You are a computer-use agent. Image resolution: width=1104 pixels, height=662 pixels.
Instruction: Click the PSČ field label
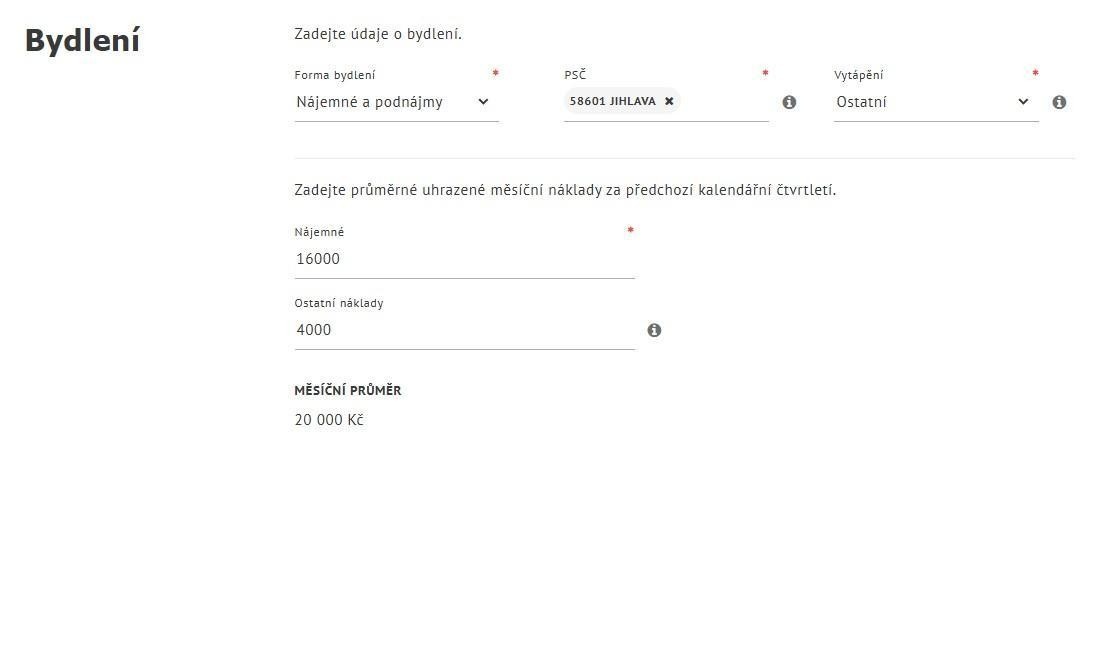coord(575,75)
